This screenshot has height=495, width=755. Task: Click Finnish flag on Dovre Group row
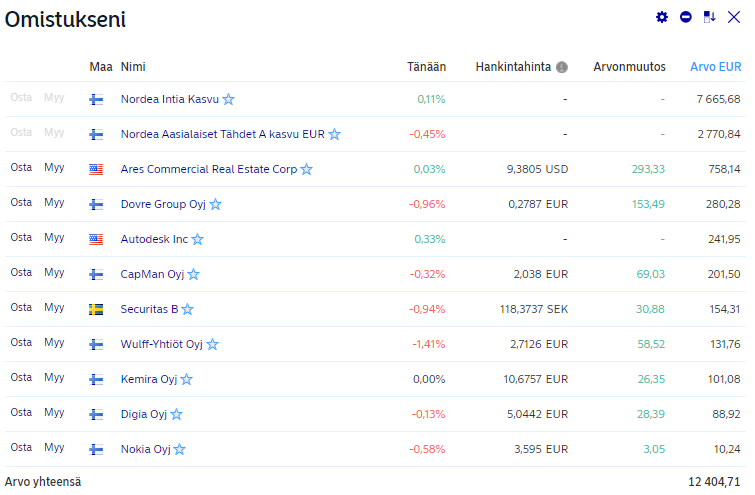coord(96,204)
